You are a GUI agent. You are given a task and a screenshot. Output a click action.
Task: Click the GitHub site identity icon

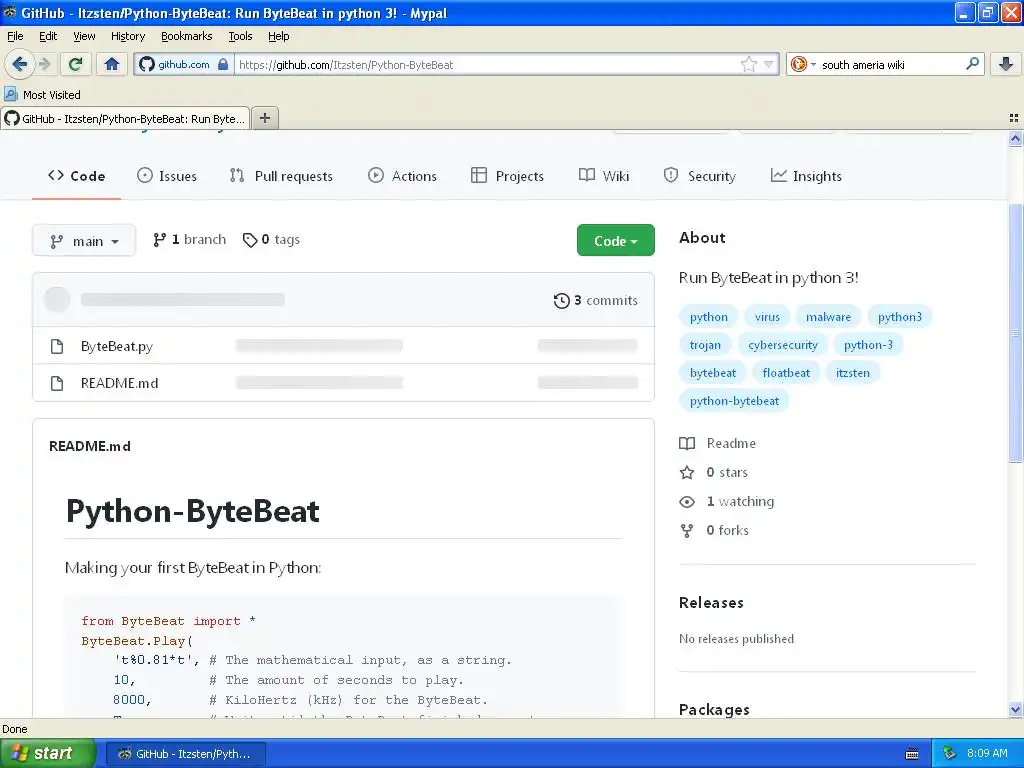pyautogui.click(x=147, y=64)
